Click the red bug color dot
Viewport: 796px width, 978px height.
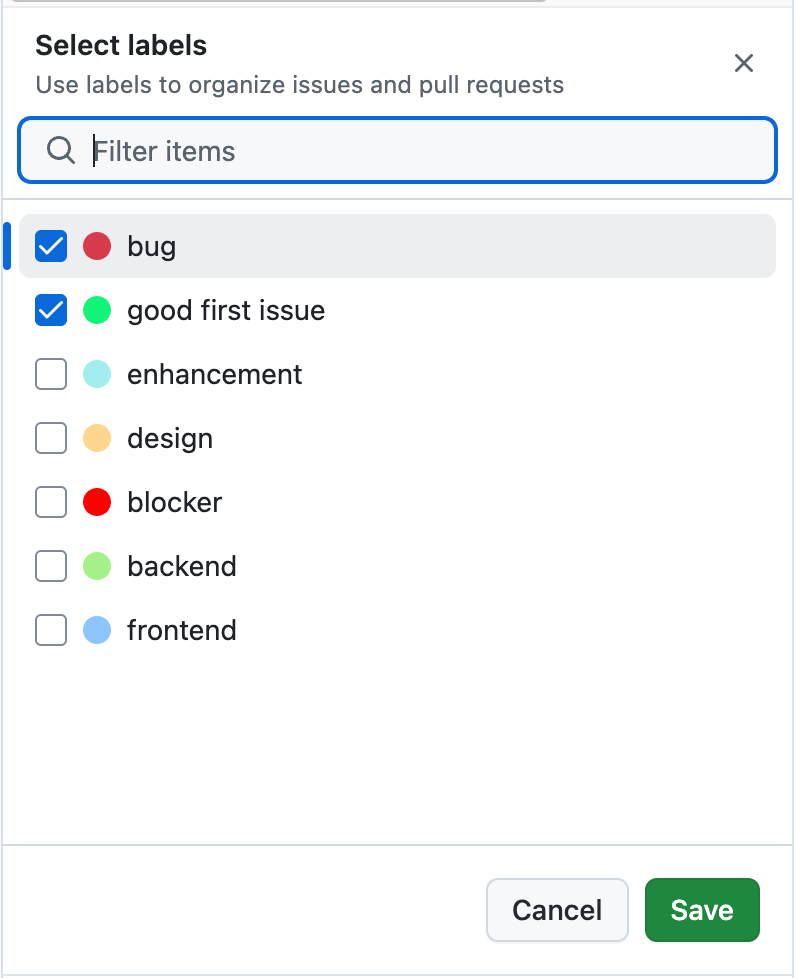click(x=97, y=246)
